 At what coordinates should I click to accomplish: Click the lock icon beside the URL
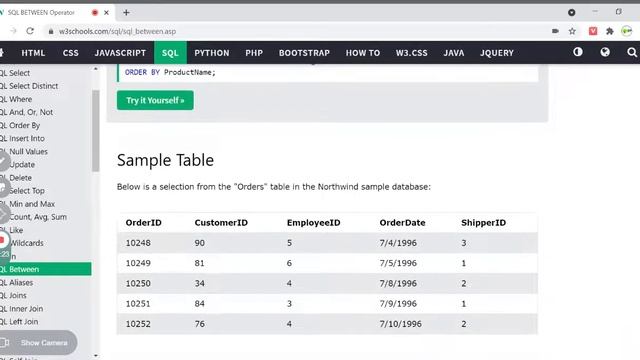[51, 31]
